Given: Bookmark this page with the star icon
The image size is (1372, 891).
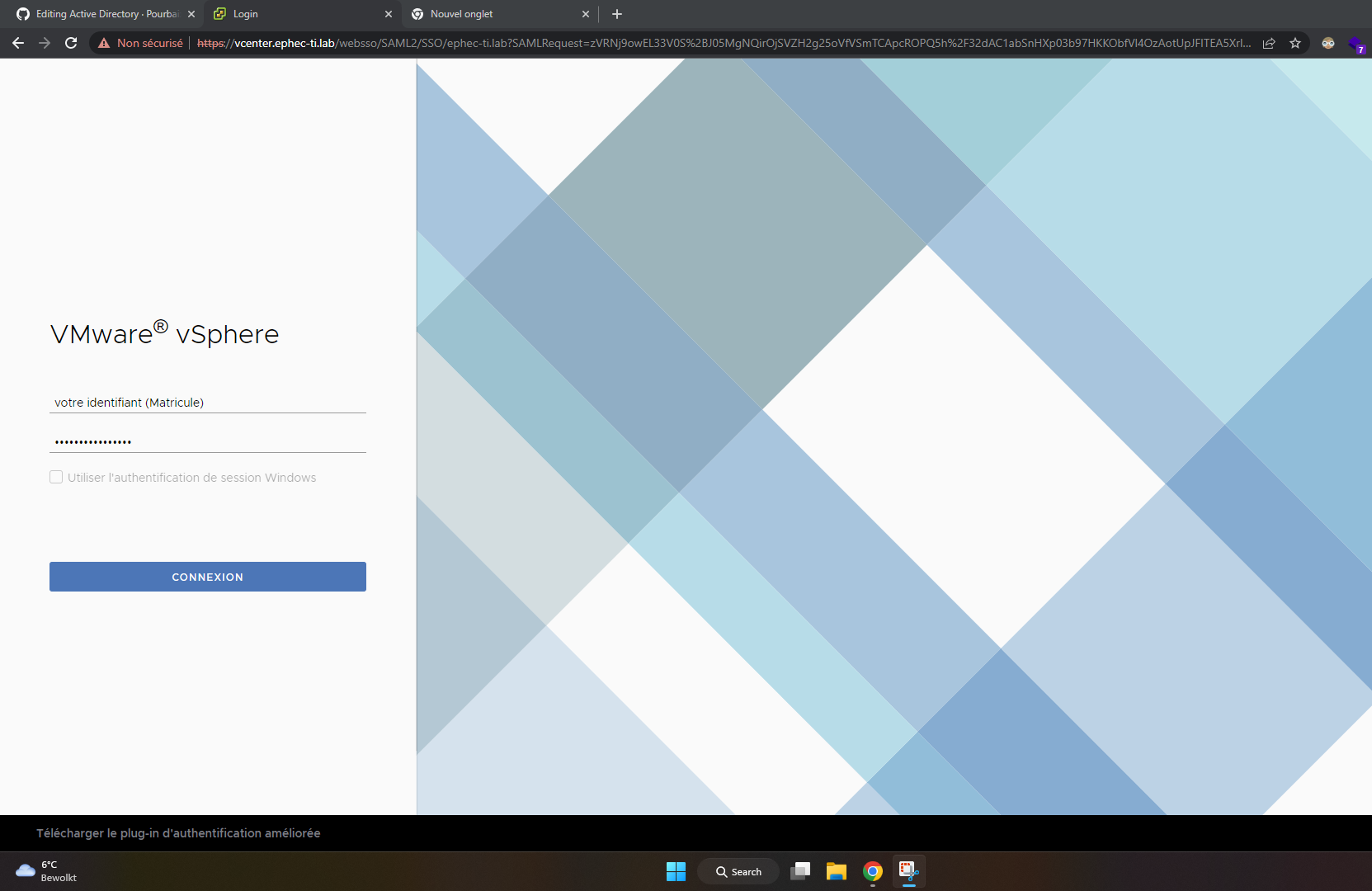Looking at the screenshot, I should tap(1295, 43).
